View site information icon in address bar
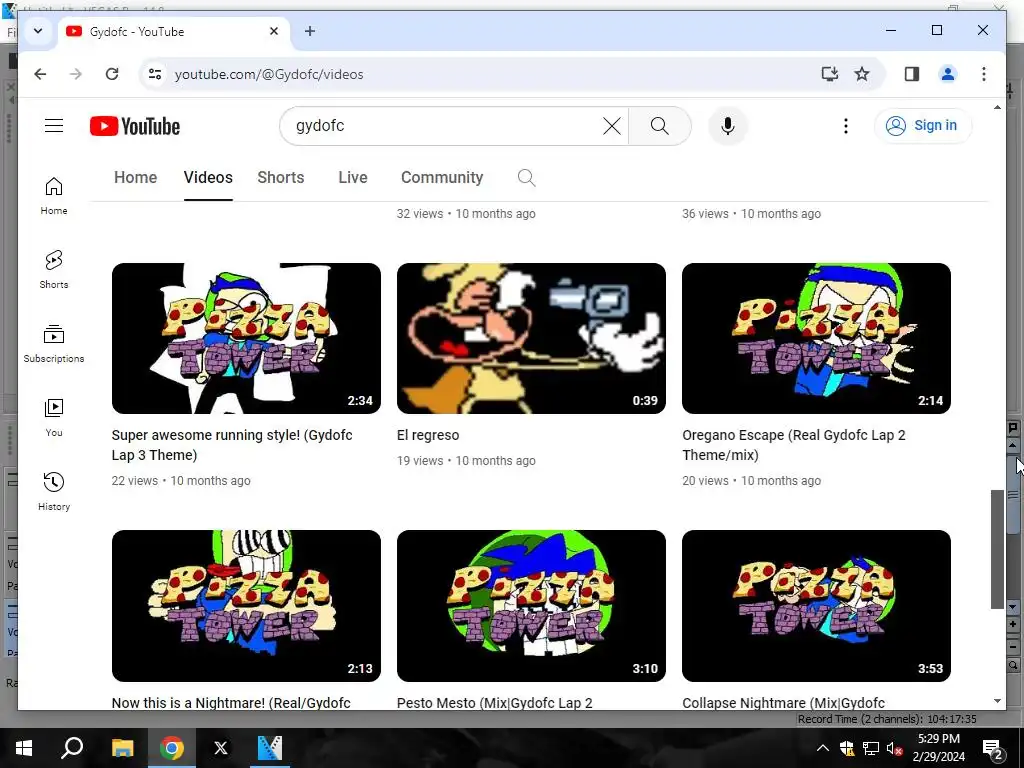The height and width of the screenshot is (768, 1024). (x=155, y=74)
